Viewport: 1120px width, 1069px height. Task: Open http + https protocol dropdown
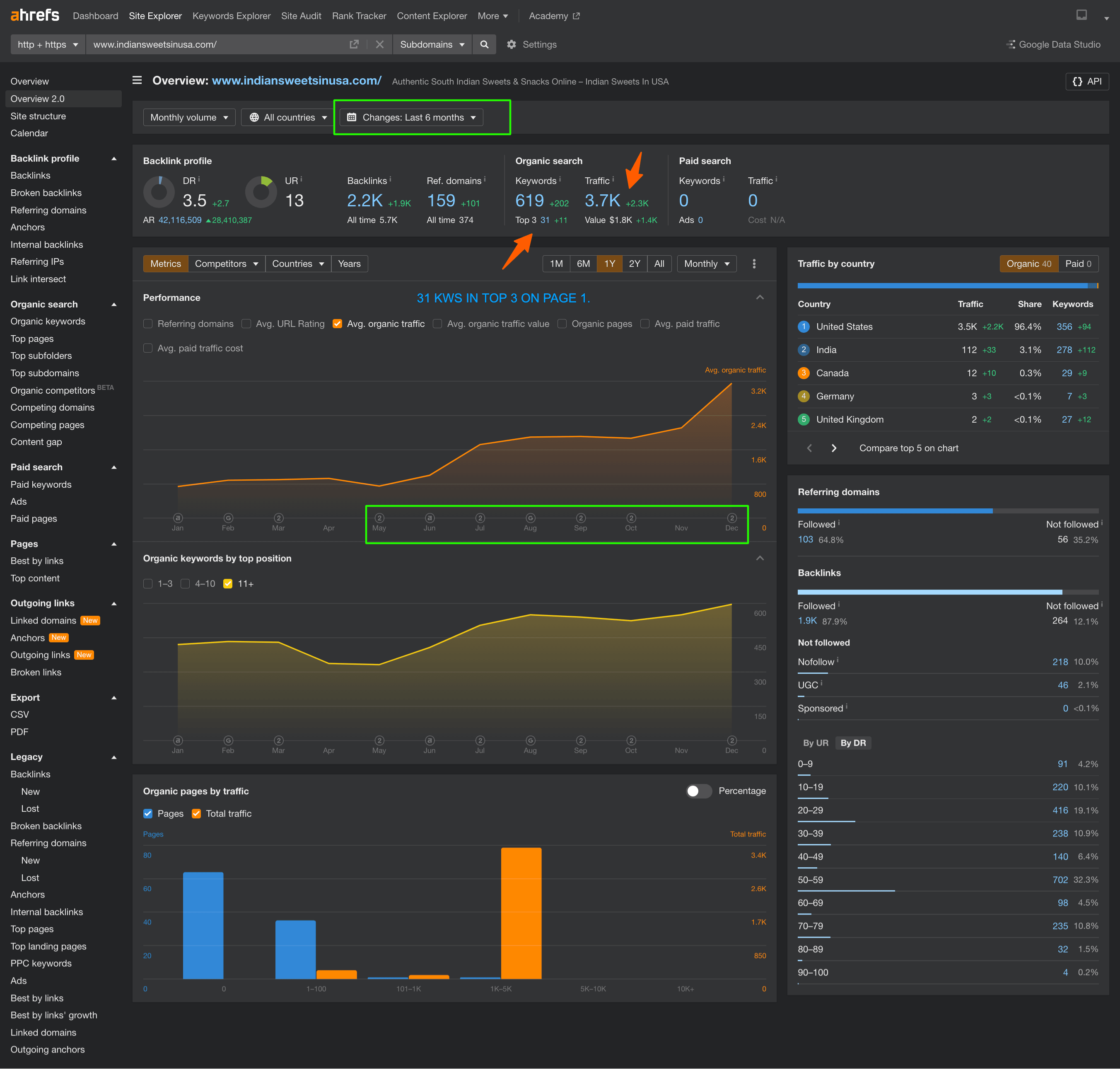pos(48,44)
